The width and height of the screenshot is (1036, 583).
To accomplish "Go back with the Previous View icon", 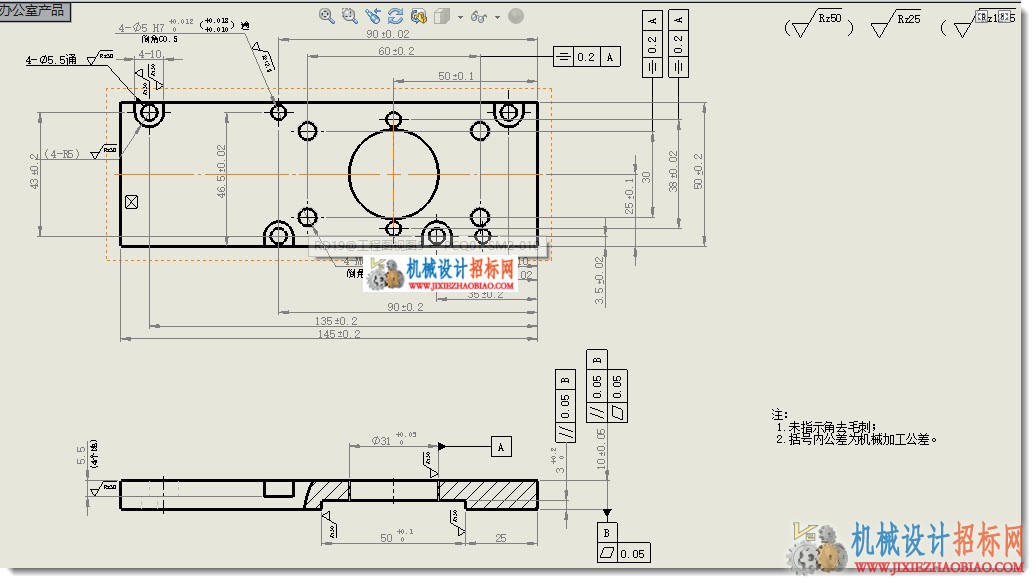I will (x=373, y=16).
